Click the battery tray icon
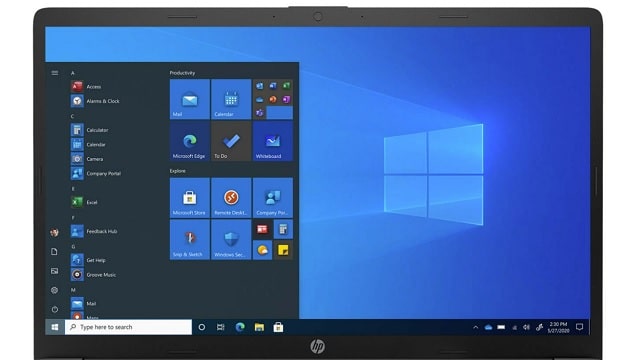This screenshot has height=360, width=640. [501, 327]
